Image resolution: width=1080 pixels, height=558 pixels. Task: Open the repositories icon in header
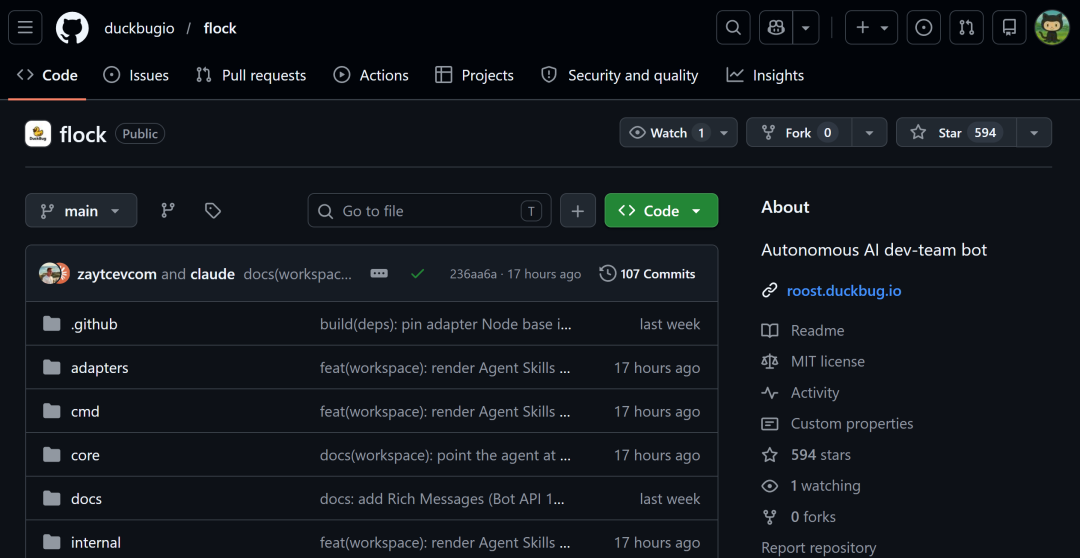click(1009, 28)
